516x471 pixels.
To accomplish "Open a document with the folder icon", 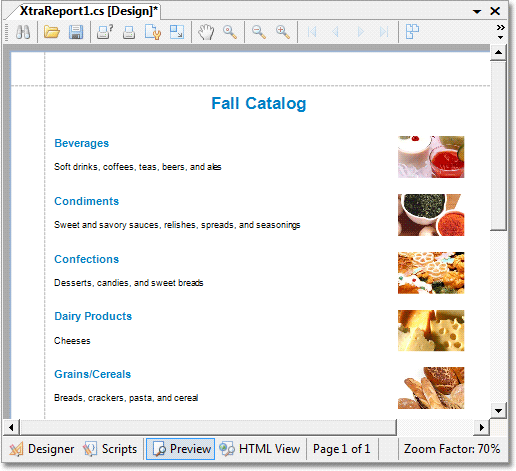I will click(x=52, y=32).
